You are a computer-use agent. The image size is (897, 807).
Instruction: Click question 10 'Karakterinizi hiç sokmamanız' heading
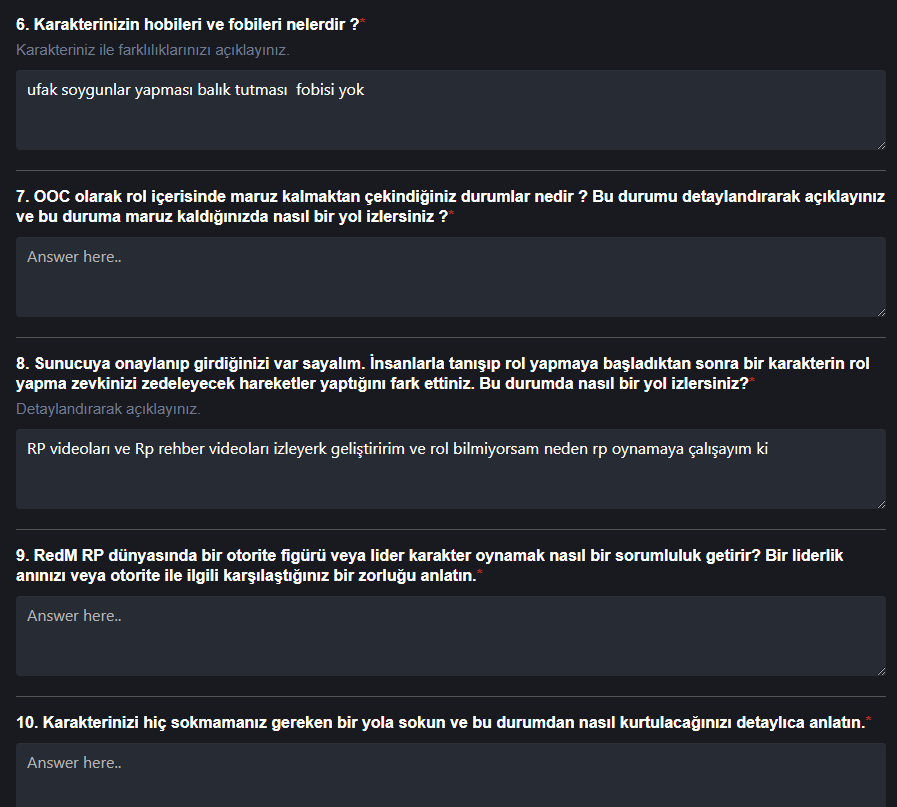pyautogui.click(x=440, y=722)
